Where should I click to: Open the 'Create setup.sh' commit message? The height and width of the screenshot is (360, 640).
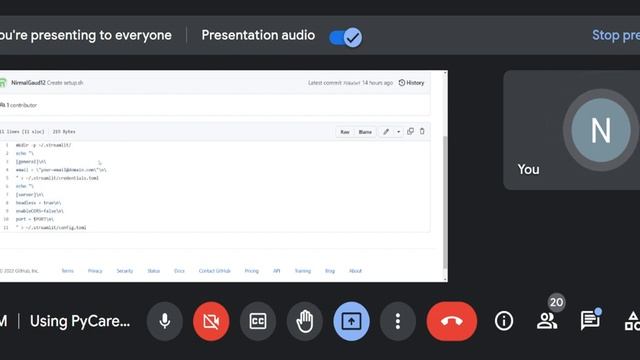click(x=65, y=83)
